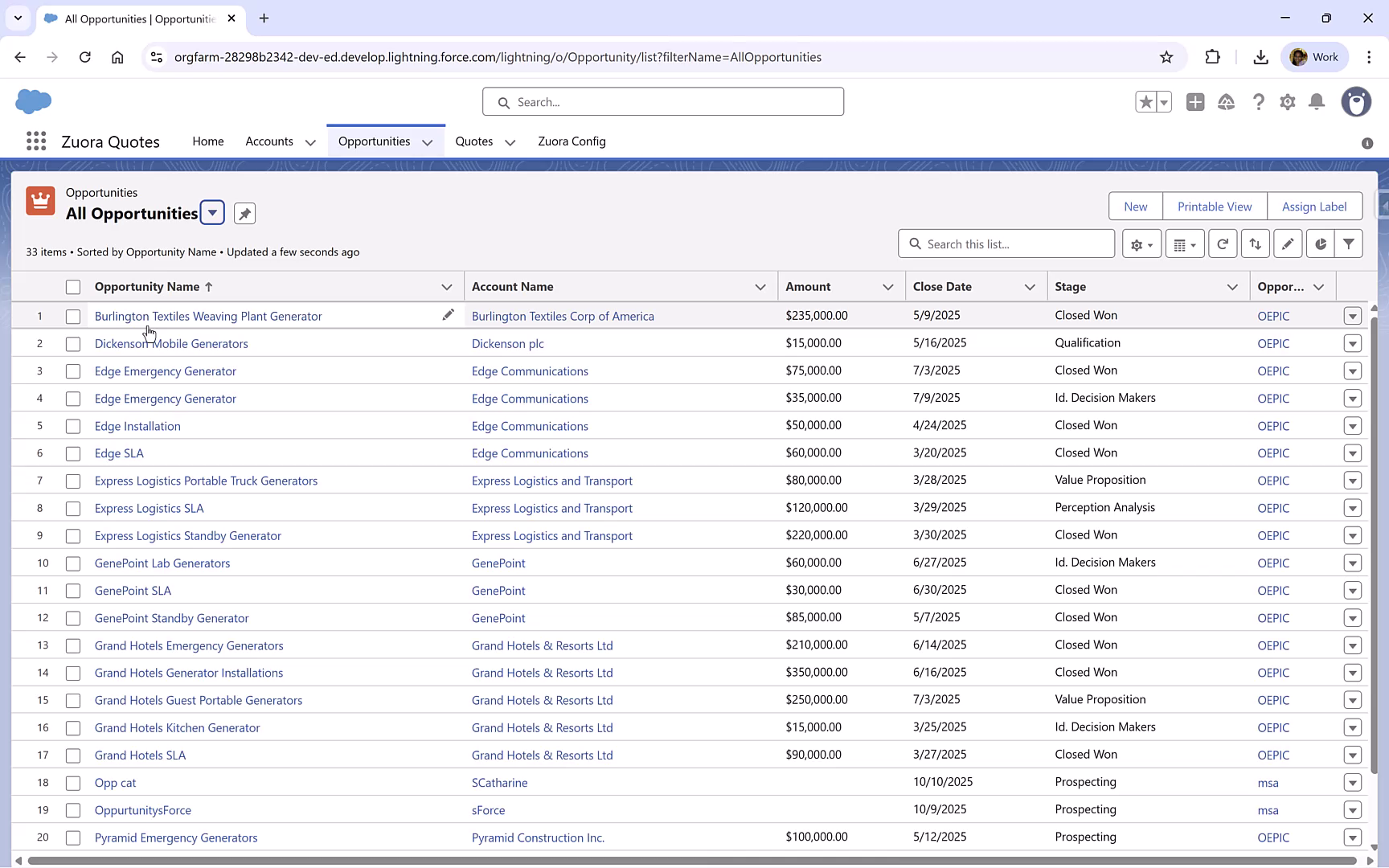Click the Search this list field
The width and height of the screenshot is (1389, 868).
[x=1006, y=243]
